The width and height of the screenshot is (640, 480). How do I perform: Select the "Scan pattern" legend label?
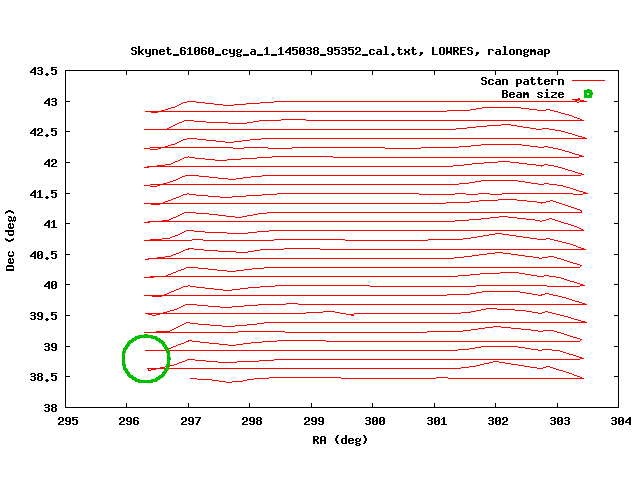[x=522, y=81]
